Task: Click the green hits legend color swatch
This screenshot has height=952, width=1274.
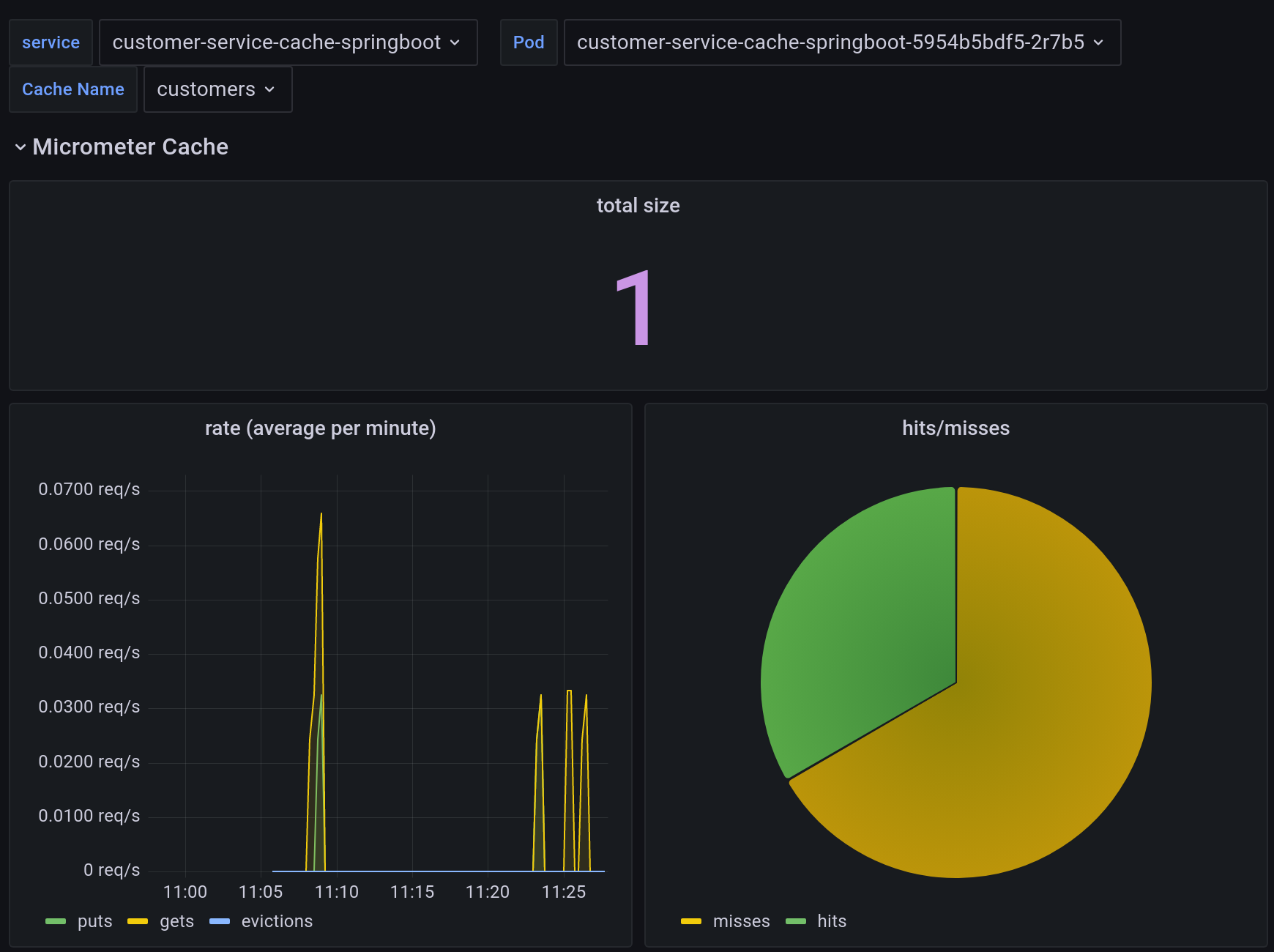Action: [796, 921]
